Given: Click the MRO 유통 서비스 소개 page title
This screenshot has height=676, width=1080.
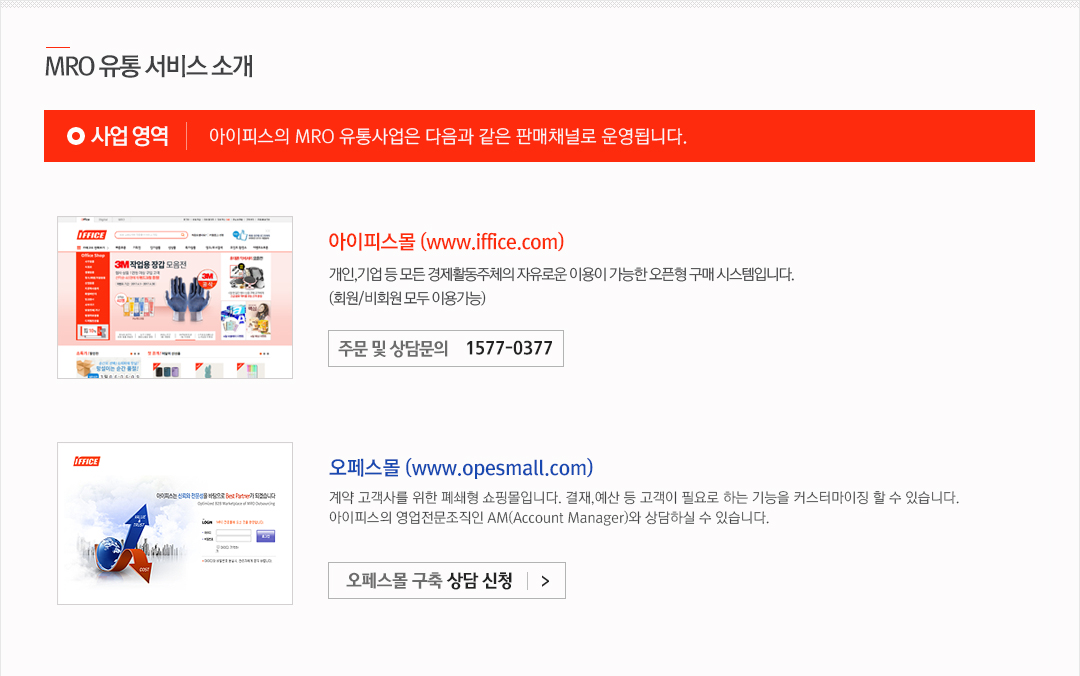Looking at the screenshot, I should tap(149, 66).
